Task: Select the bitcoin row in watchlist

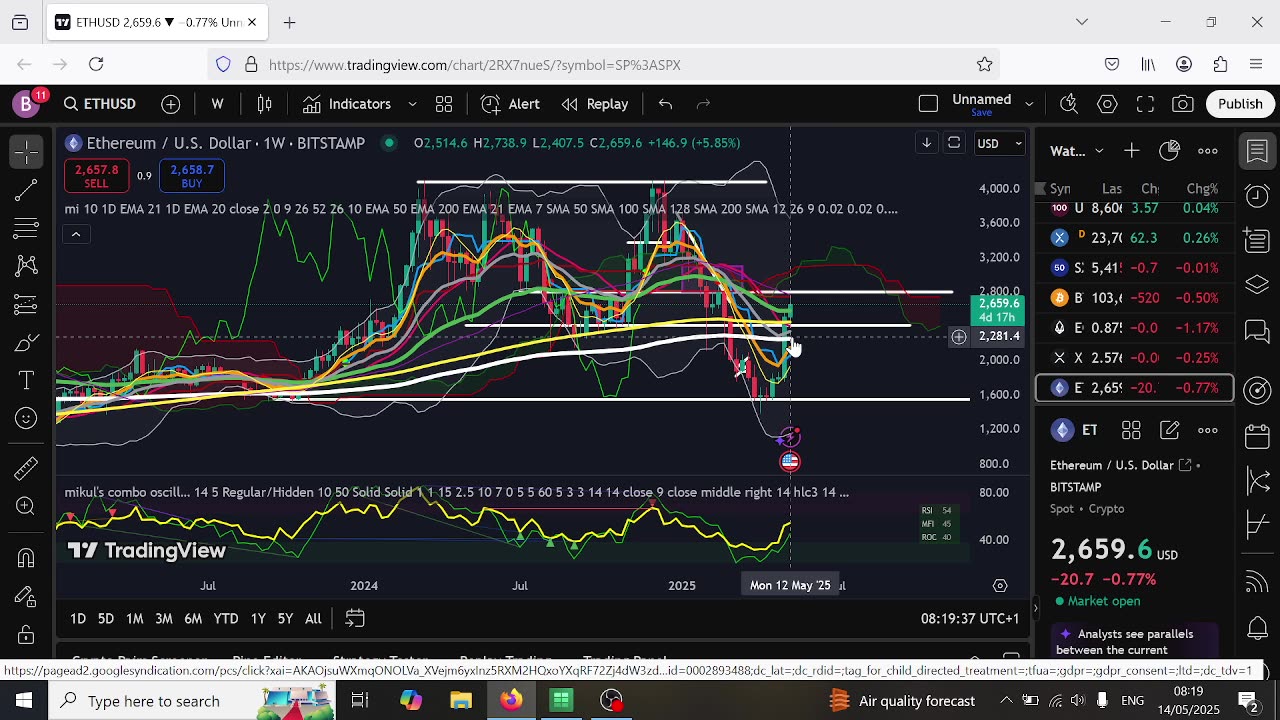Action: coord(1135,298)
